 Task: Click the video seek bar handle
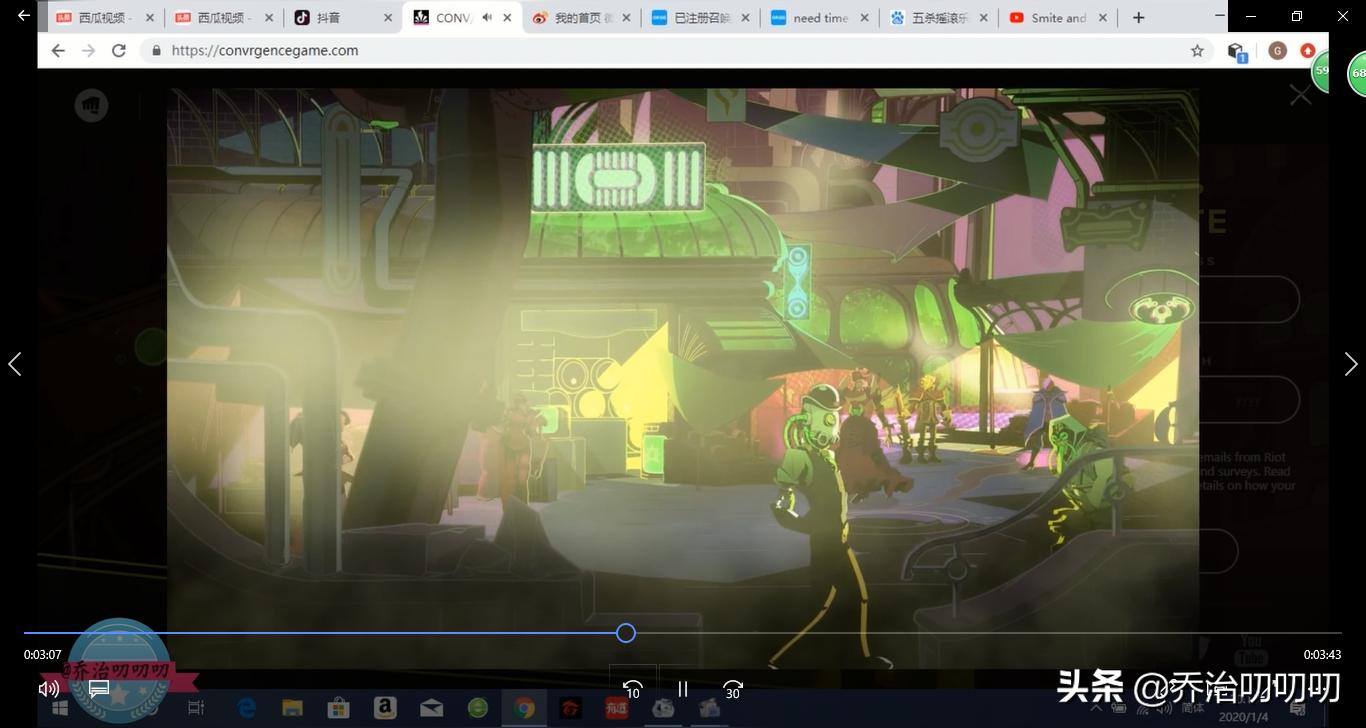[626, 633]
